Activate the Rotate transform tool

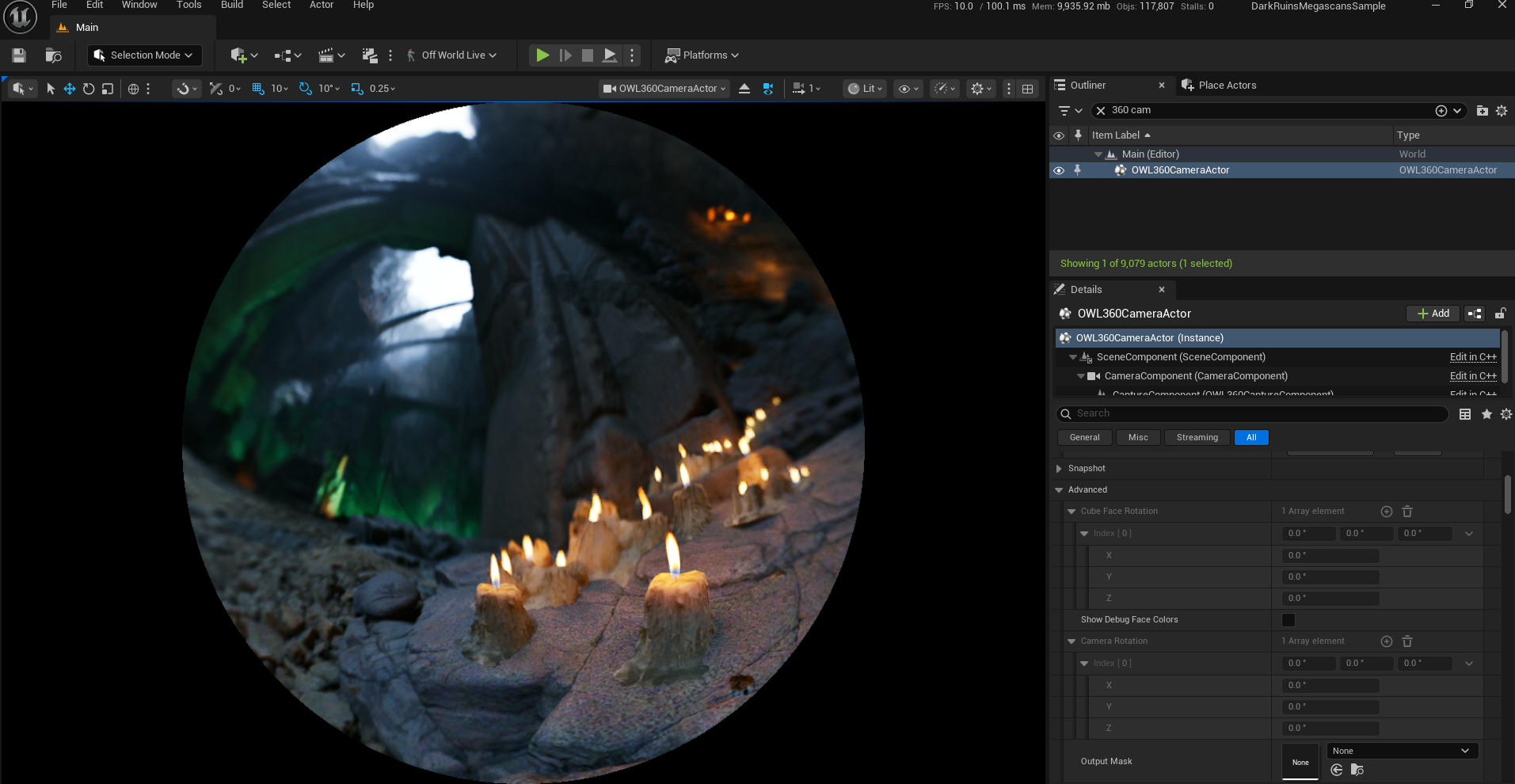(89, 89)
